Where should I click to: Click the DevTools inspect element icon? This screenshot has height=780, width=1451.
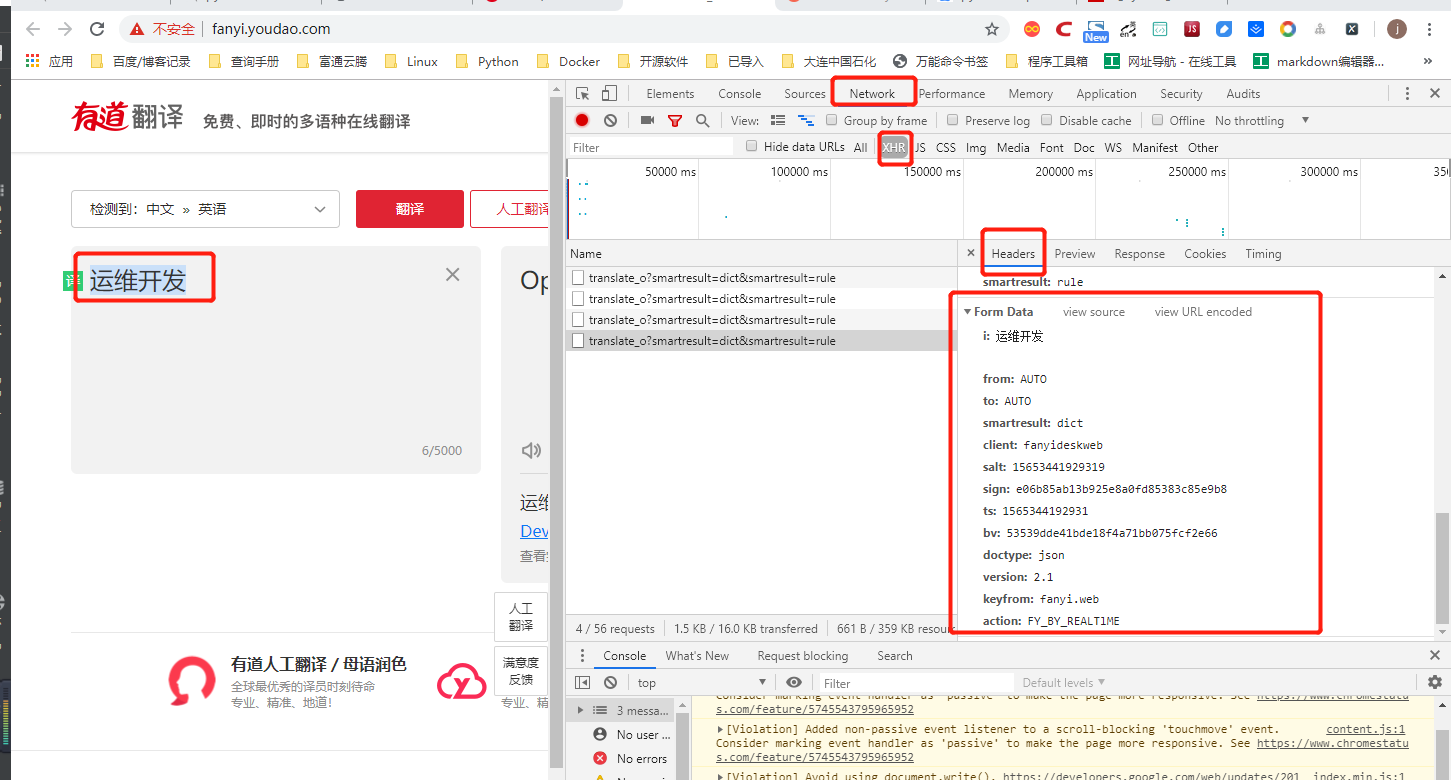point(582,94)
